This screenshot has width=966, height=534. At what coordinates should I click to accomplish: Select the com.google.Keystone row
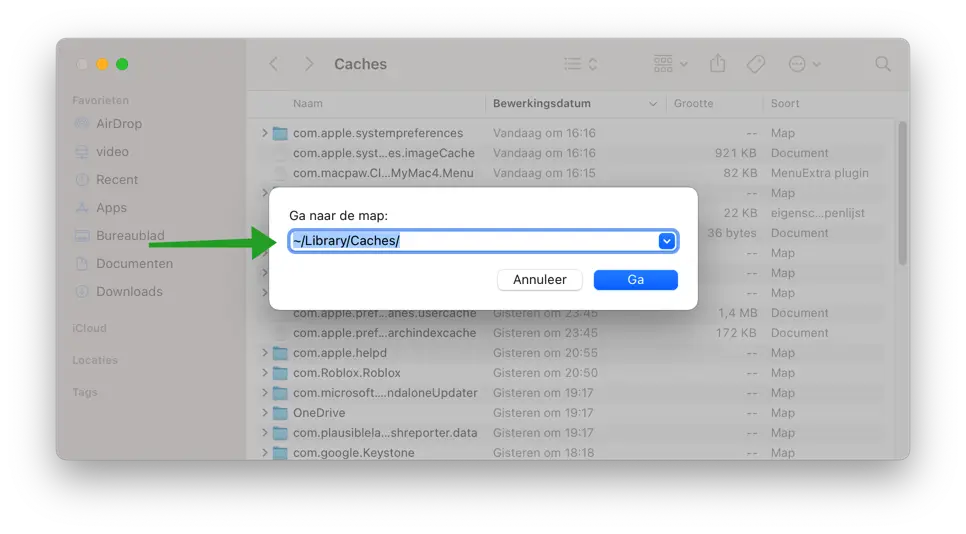(572, 453)
